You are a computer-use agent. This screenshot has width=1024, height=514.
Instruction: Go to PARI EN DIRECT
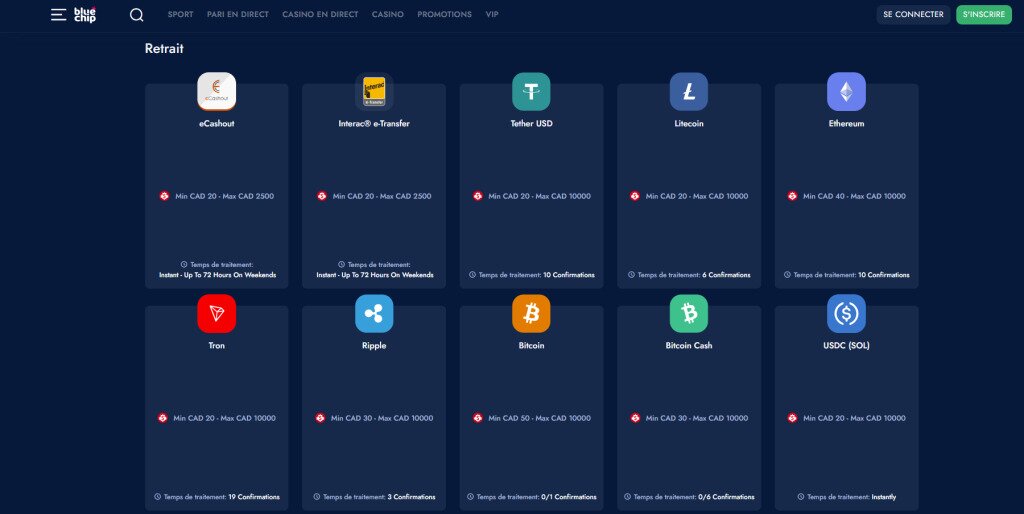(238, 14)
